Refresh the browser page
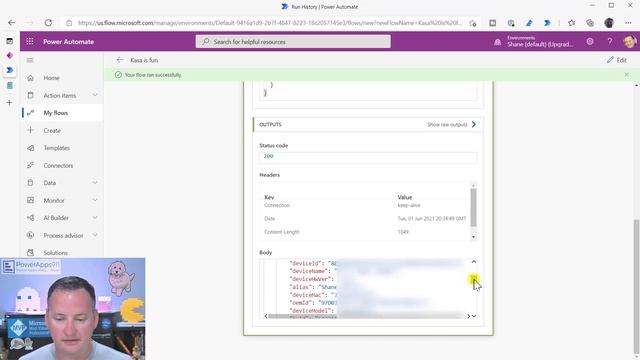This screenshot has width=640, height=360. [48, 23]
